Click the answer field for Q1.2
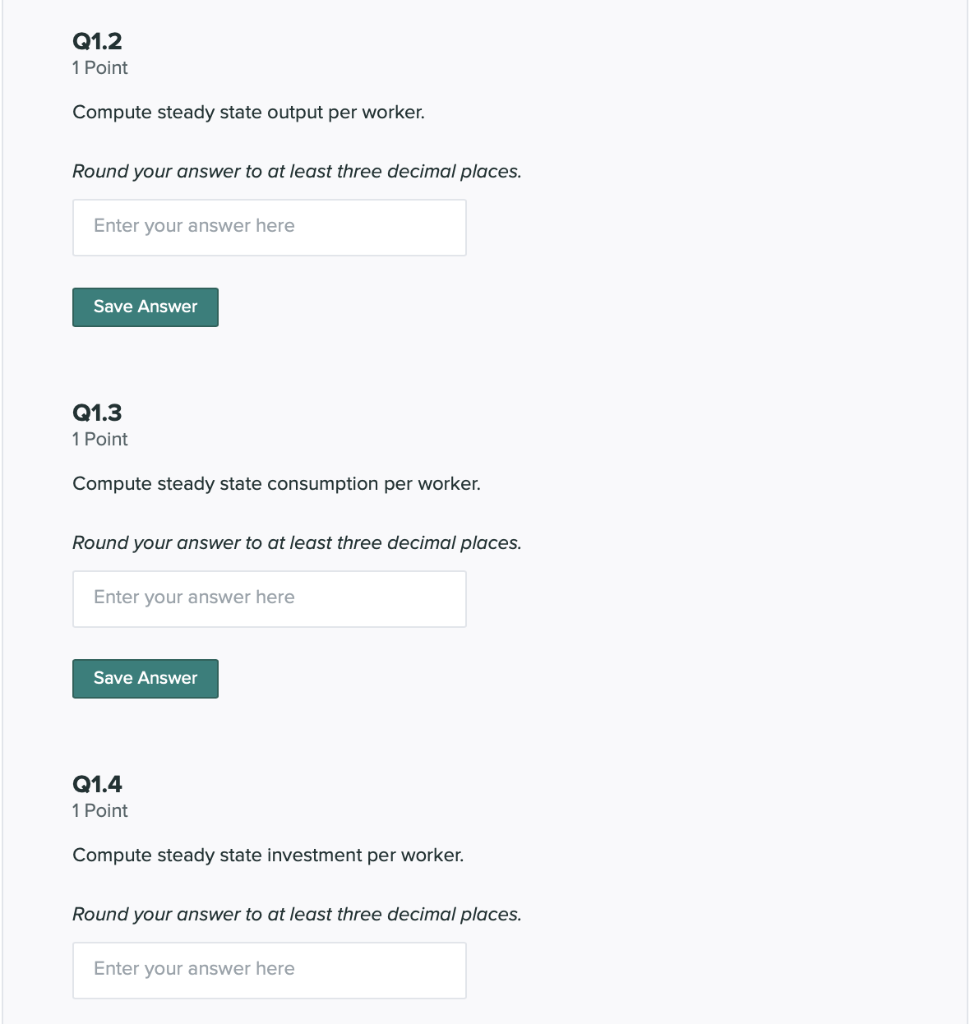The height and width of the screenshot is (1024, 970). (x=268, y=227)
